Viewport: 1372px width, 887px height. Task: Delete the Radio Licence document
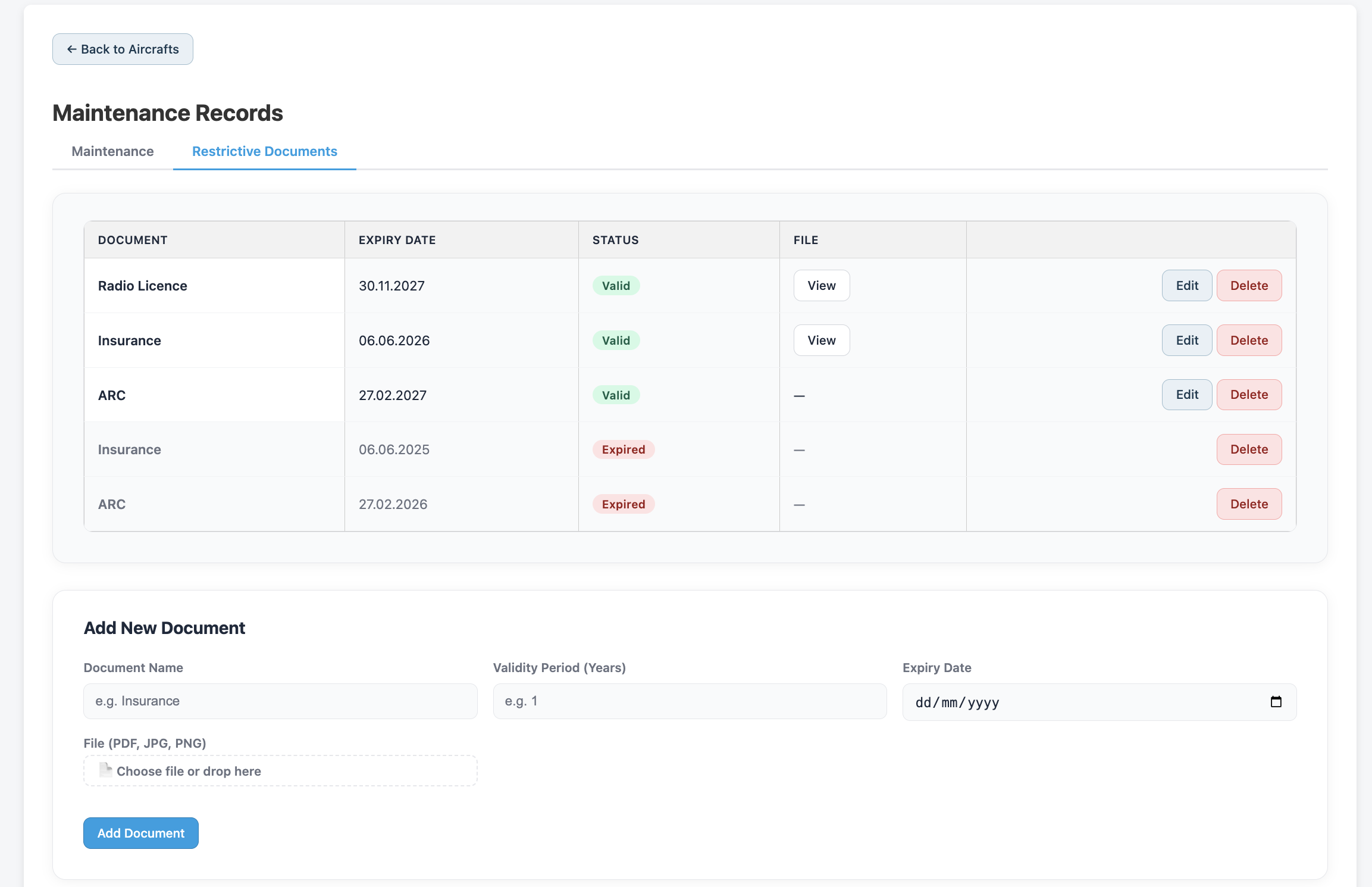coord(1249,286)
